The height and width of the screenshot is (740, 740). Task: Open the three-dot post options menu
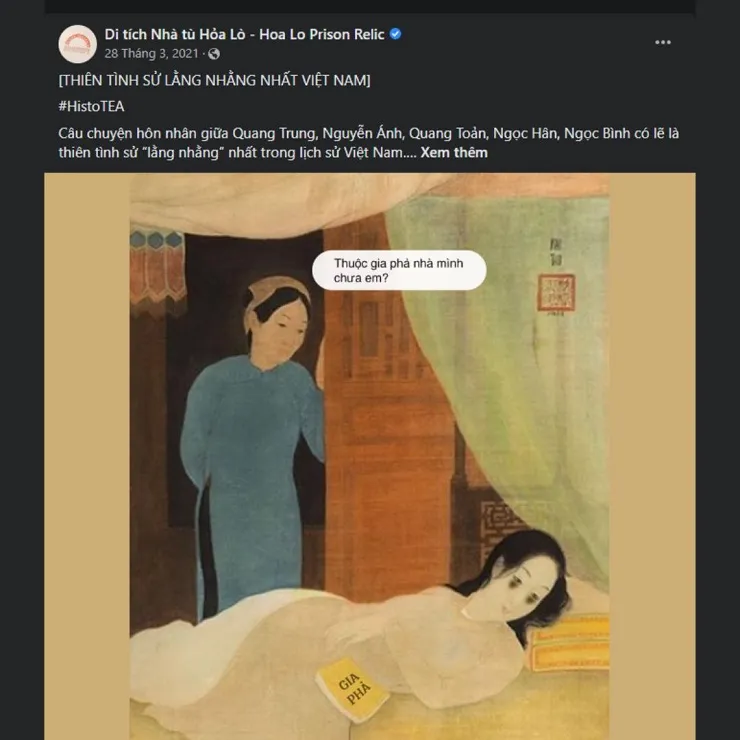(x=663, y=42)
